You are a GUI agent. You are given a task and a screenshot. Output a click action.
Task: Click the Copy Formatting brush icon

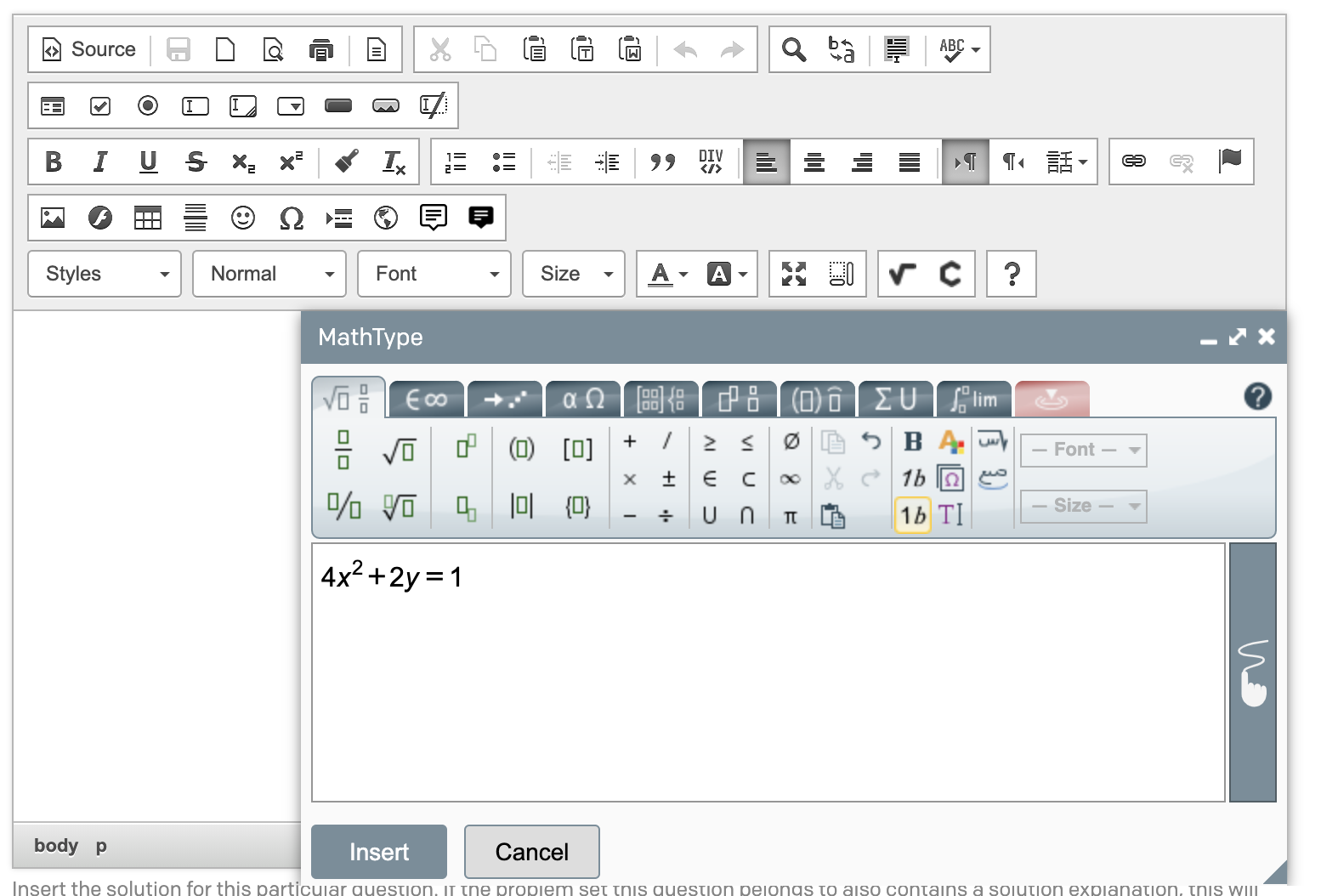(x=346, y=162)
